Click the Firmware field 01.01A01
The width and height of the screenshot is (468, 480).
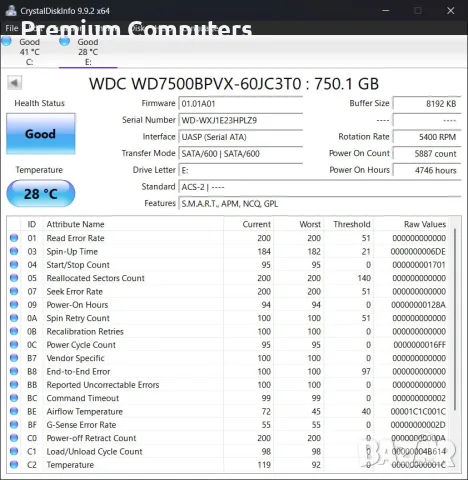pos(241,104)
